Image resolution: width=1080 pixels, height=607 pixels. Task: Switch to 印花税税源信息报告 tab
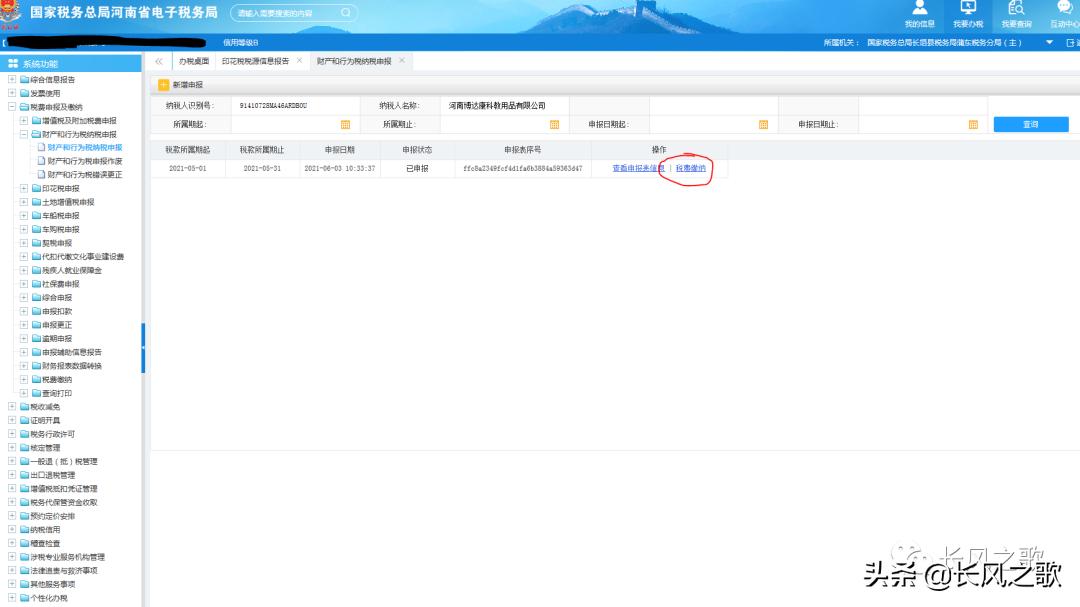pyautogui.click(x=254, y=62)
